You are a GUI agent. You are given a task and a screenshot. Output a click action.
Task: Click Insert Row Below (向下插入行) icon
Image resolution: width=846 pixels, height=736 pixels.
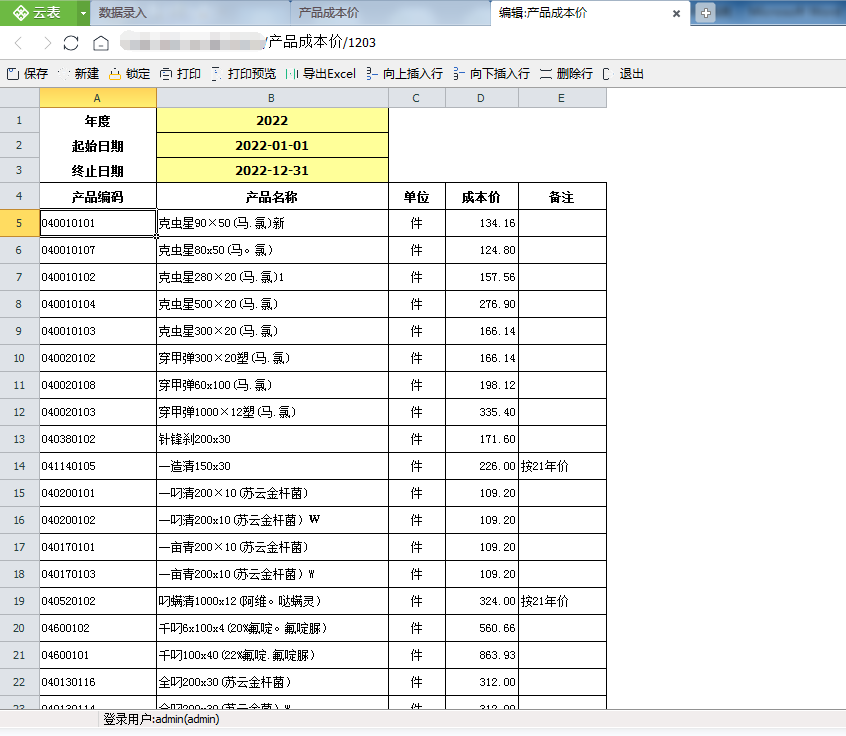[459, 74]
